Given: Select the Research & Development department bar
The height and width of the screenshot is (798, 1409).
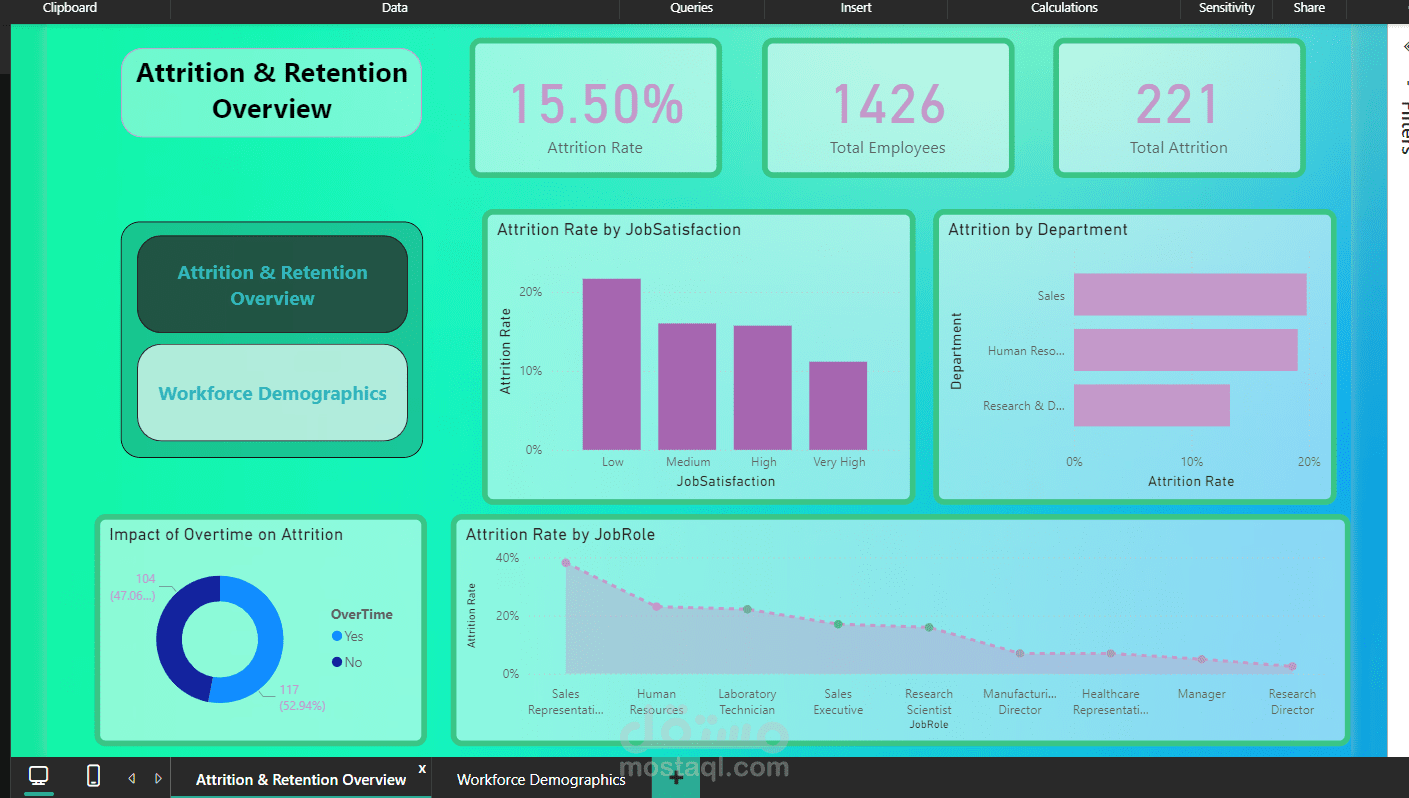Looking at the screenshot, I should 1152,405.
